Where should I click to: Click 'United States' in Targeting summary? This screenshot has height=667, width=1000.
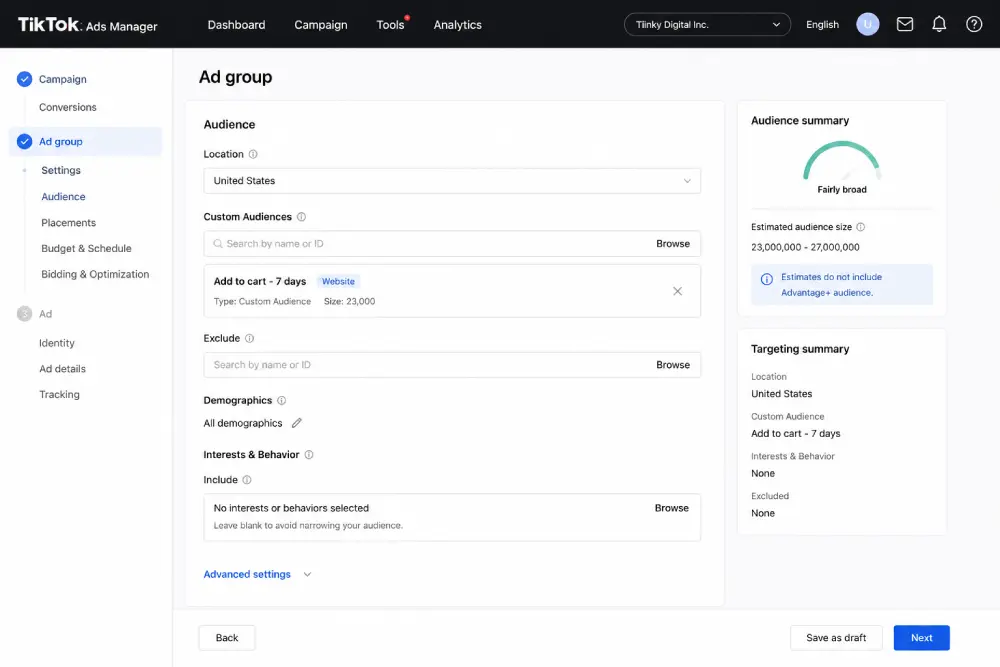(781, 394)
